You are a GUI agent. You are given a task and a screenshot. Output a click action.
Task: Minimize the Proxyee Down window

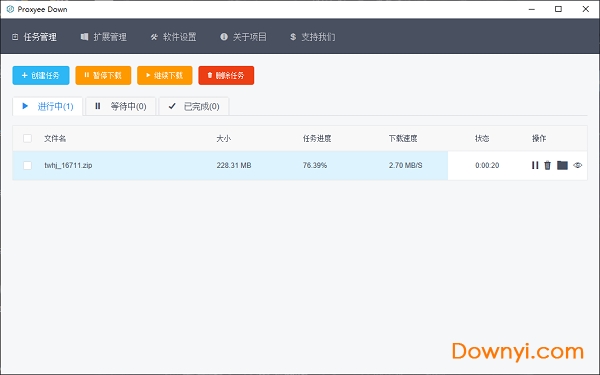[x=532, y=9]
